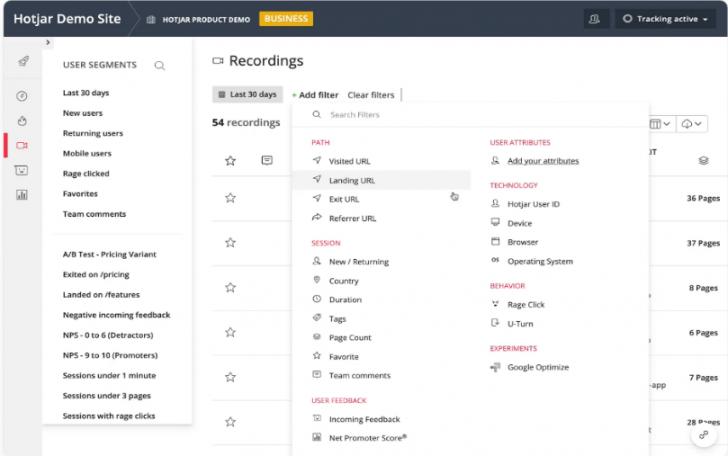Open the Last 30 days user segment
This screenshot has height=456, width=728.
tap(86, 93)
